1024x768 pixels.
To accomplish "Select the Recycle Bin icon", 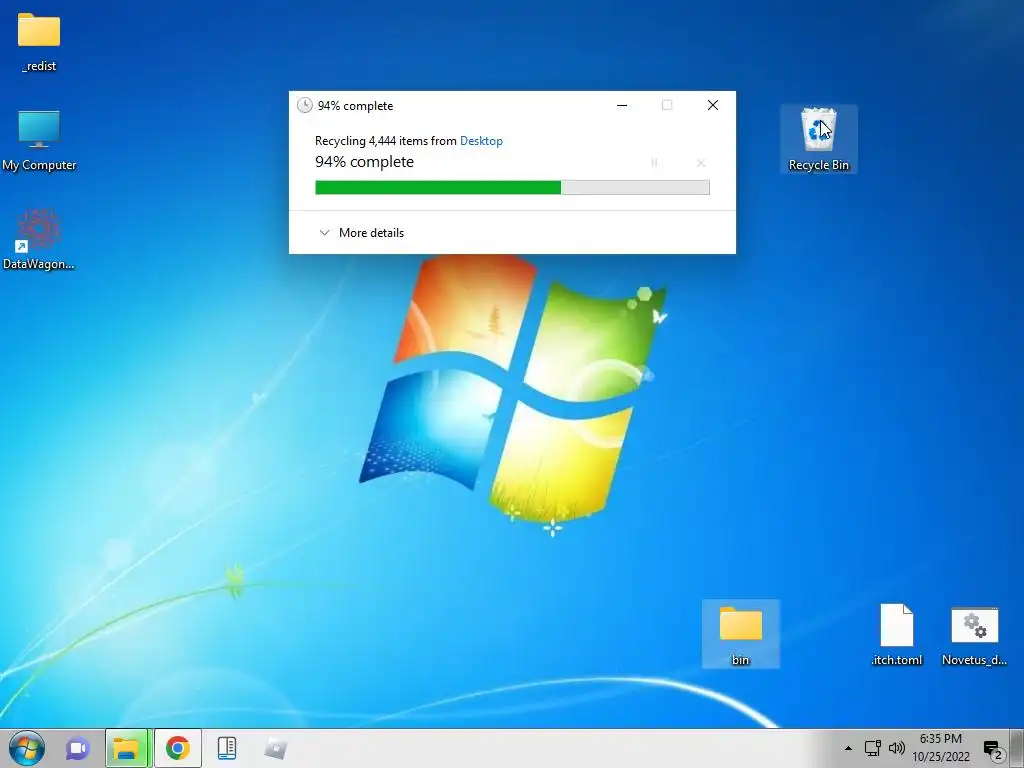I will point(819,139).
